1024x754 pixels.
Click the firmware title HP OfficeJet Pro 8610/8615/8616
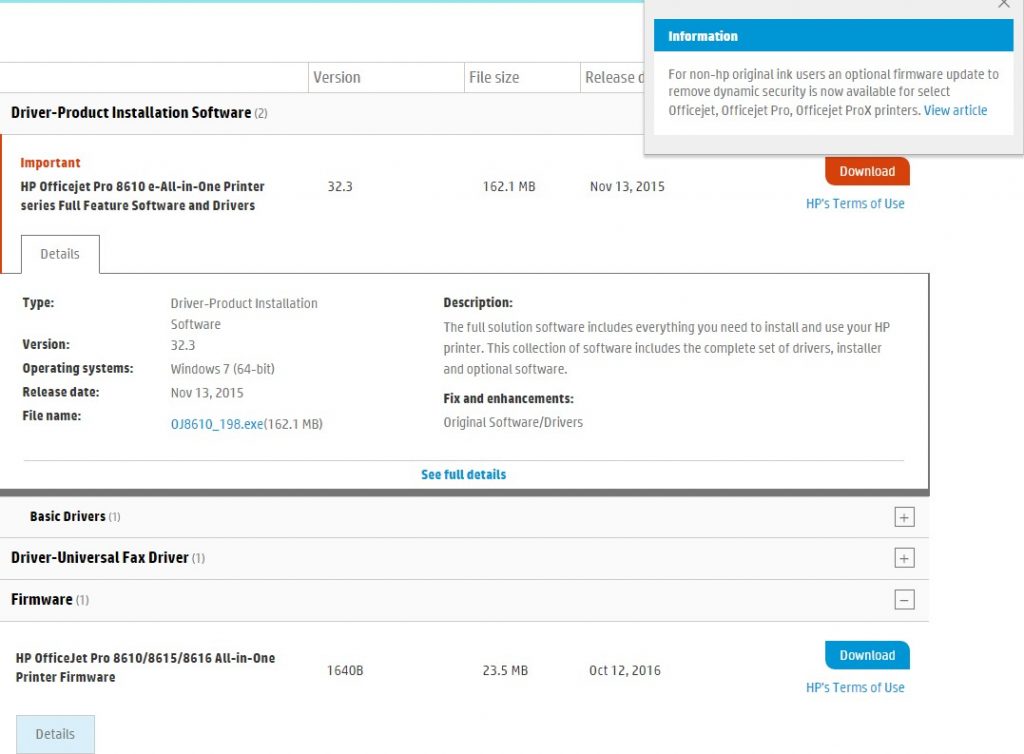[145, 667]
